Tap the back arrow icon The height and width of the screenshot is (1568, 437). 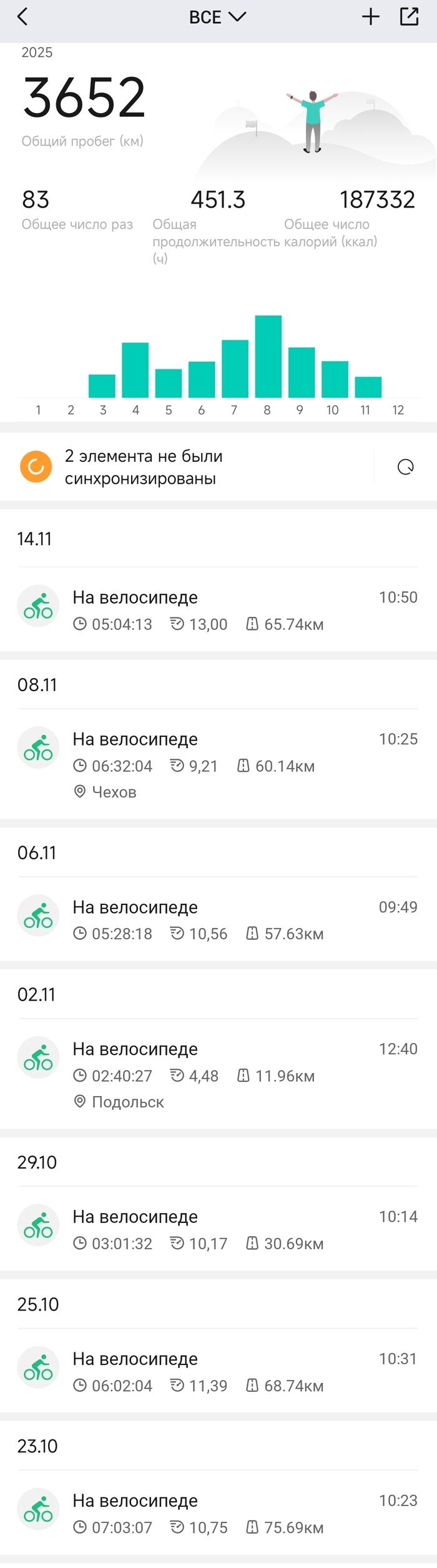click(23, 17)
